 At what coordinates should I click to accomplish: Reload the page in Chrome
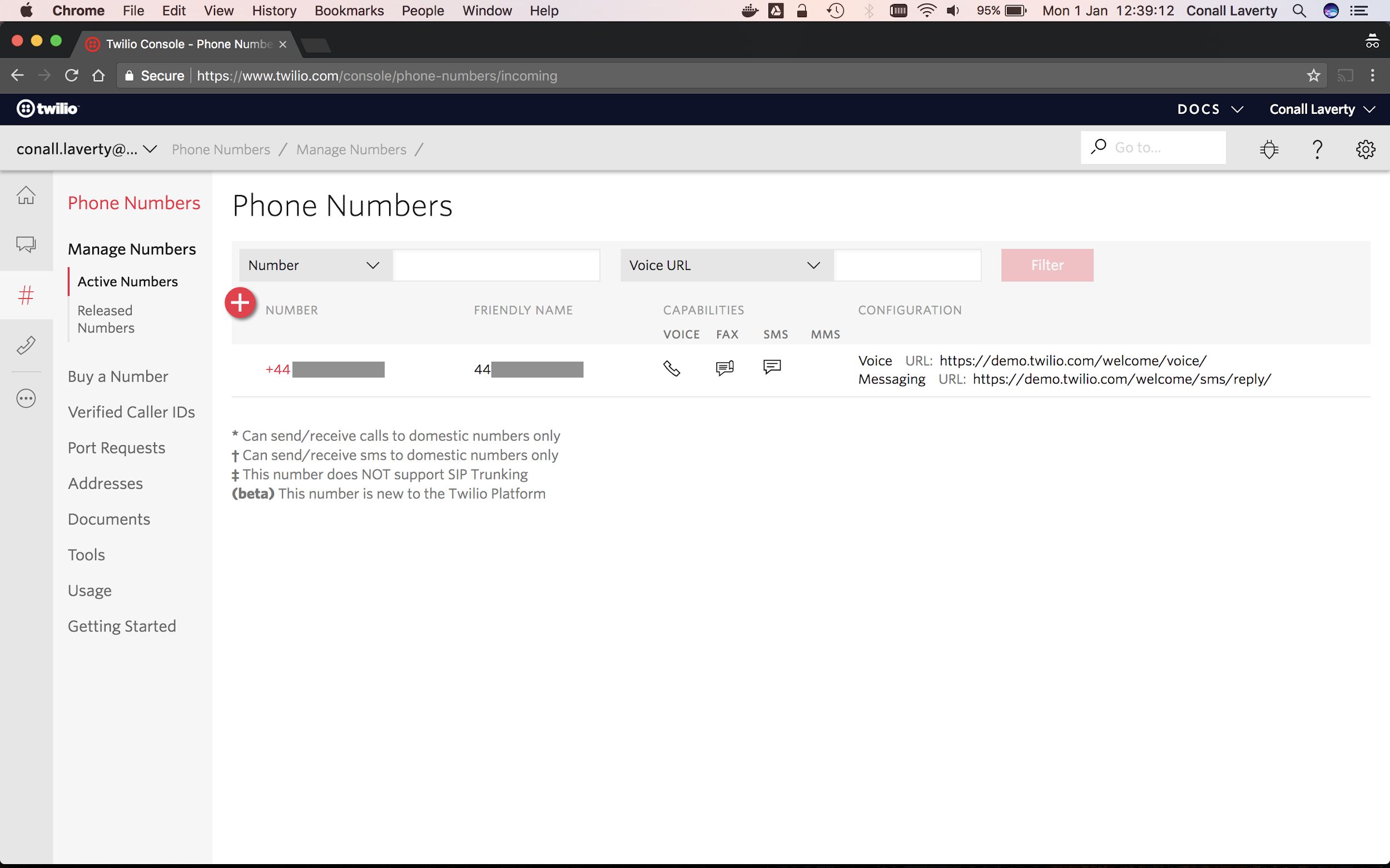point(71,75)
